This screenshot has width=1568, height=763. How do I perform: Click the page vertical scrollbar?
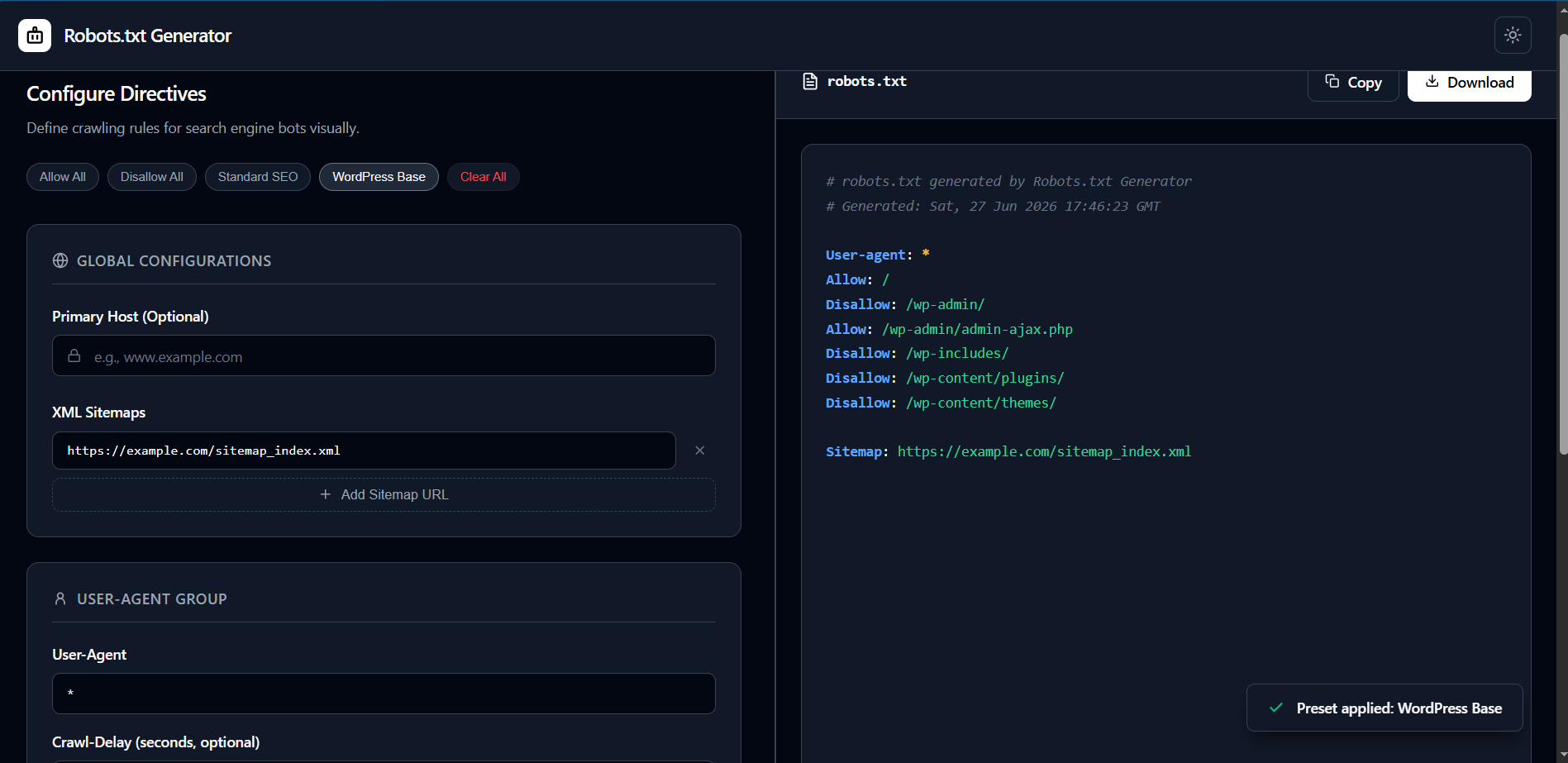(1562, 244)
